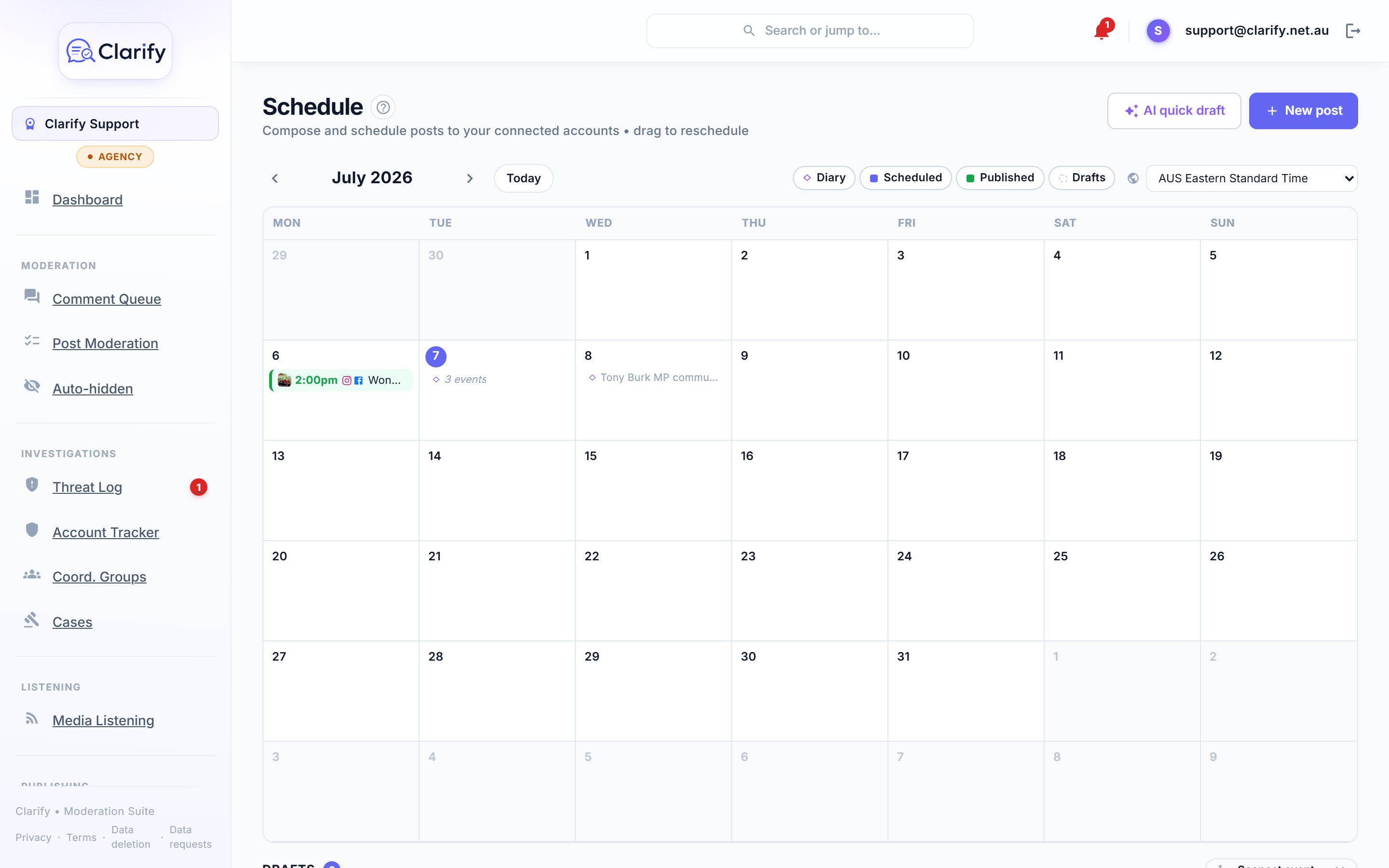Open the 2:00pm published post on July 6
1389x868 pixels.
341,380
